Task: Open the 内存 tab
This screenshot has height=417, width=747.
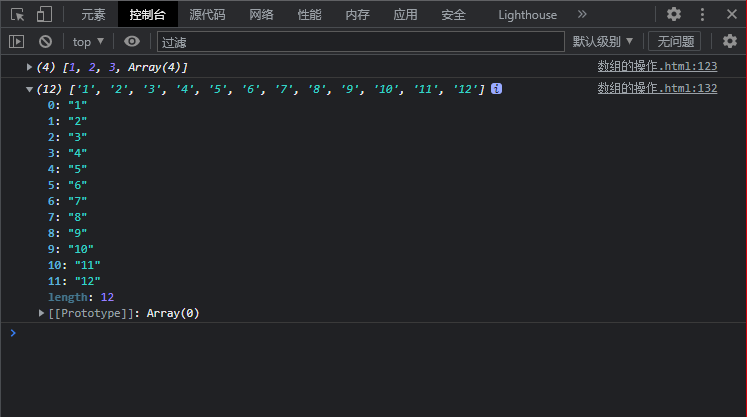Action: coord(357,15)
